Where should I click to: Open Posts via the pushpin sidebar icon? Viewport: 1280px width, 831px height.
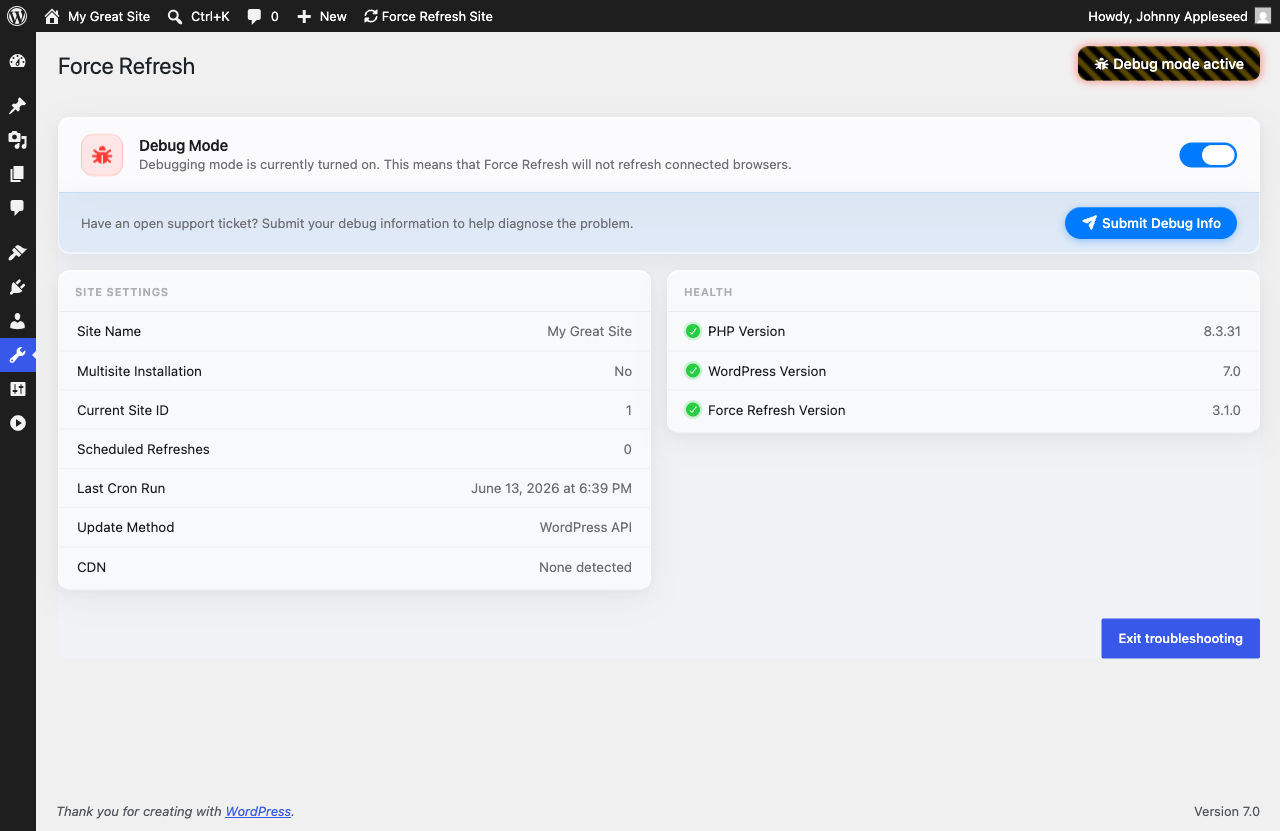[x=17, y=106]
